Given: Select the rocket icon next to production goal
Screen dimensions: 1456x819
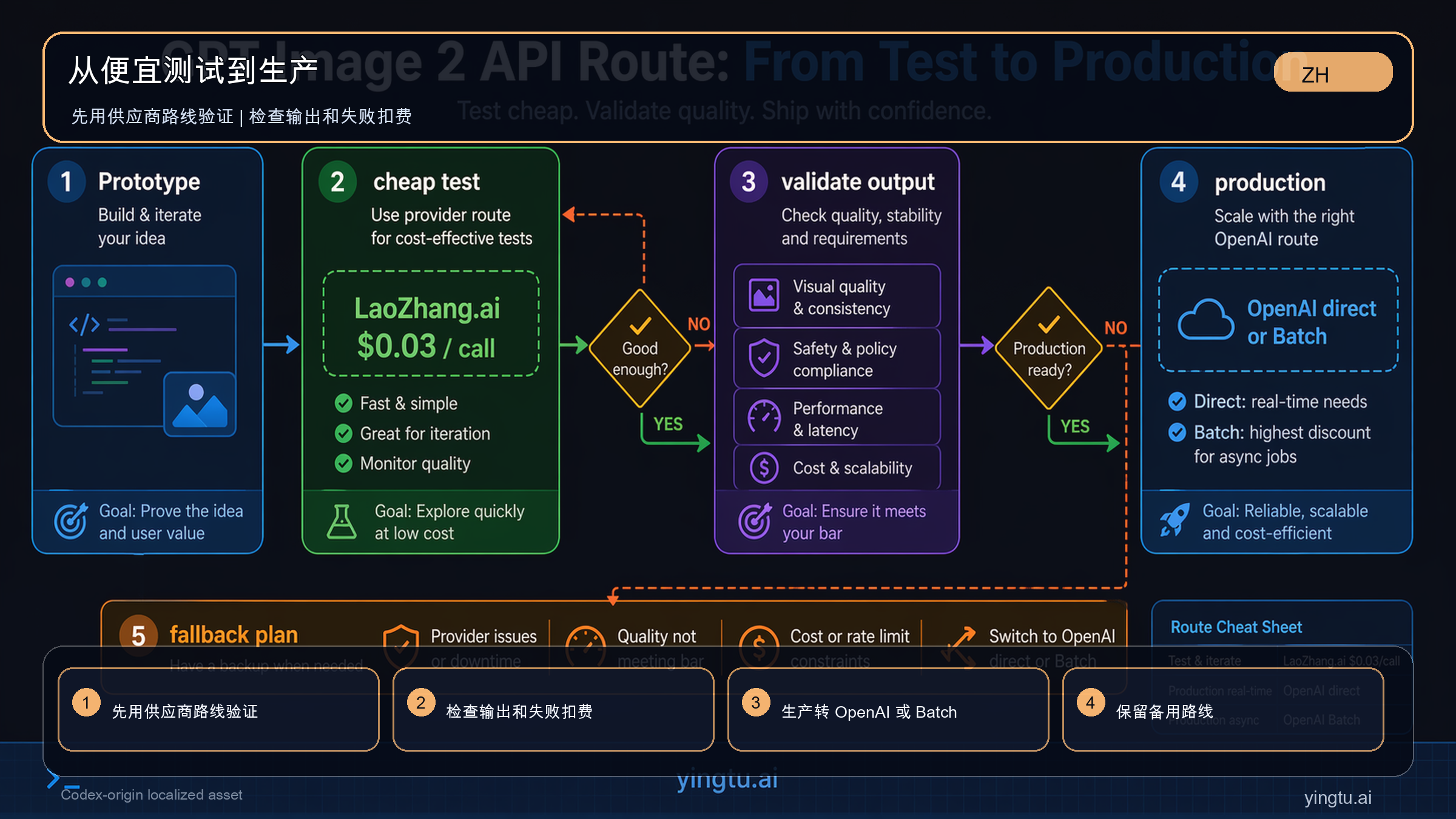Looking at the screenshot, I should pos(1176,522).
